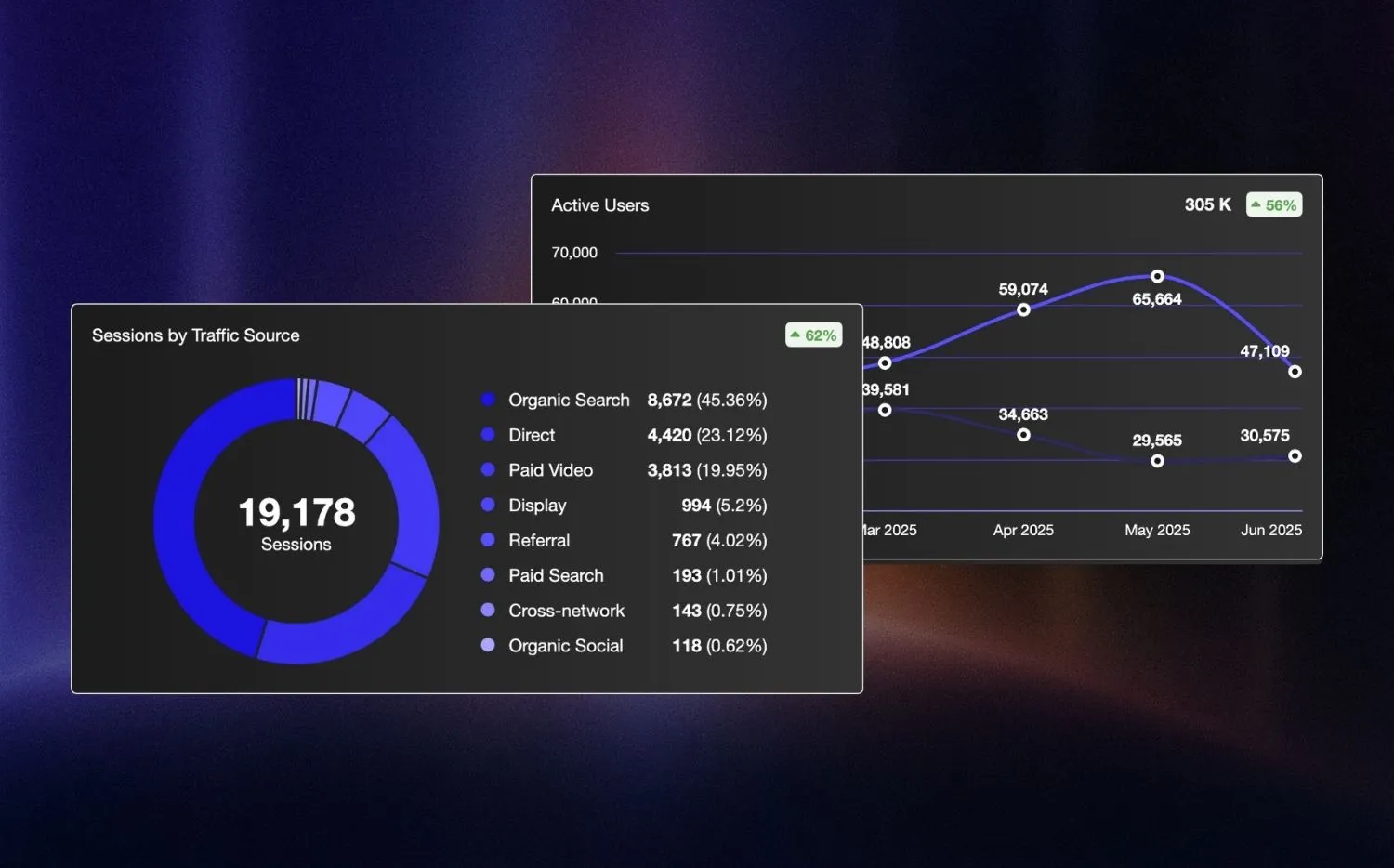
Task: Click the Direct legend color dot
Action: 488,435
